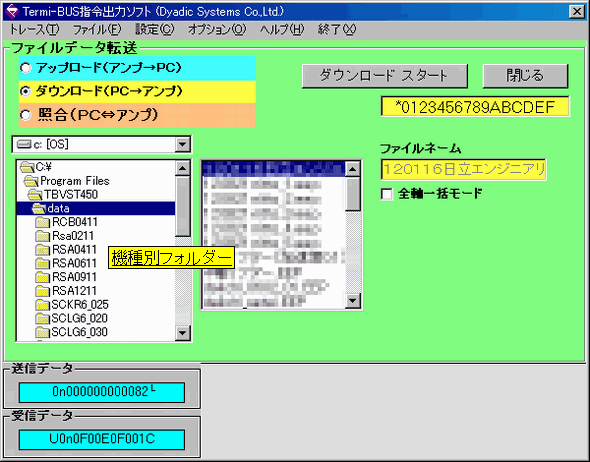Select the アップロード(アンプ→PC) radio button
This screenshot has height=462, width=590.
(25, 68)
